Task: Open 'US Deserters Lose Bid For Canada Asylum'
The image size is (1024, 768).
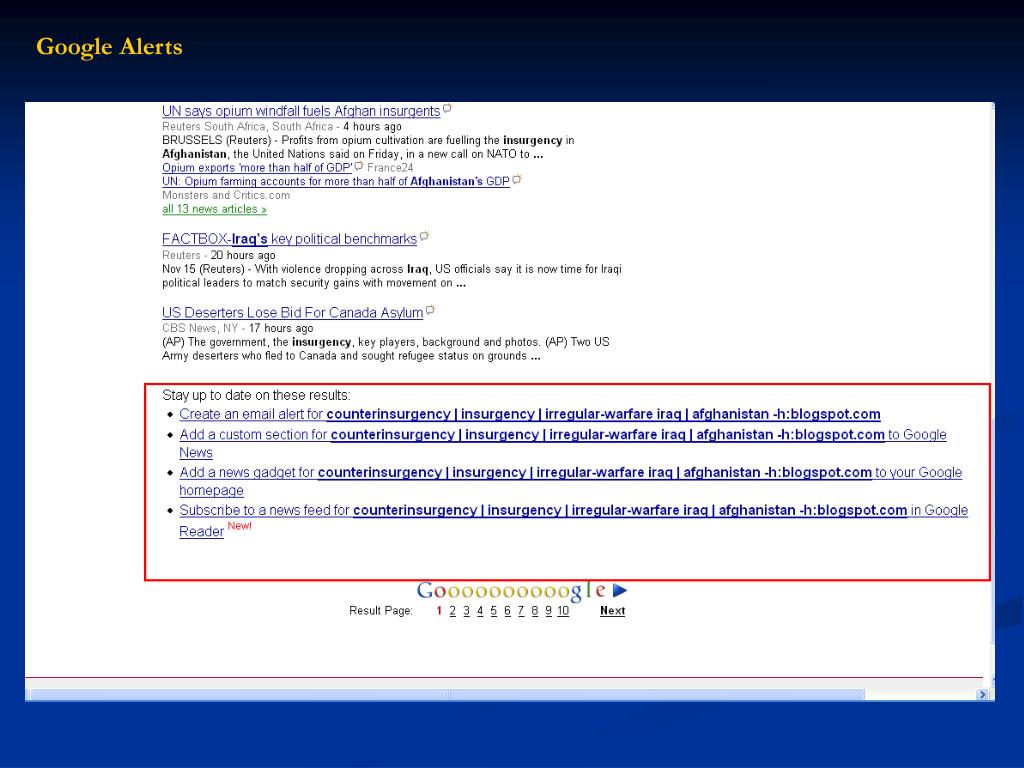Action: [293, 313]
